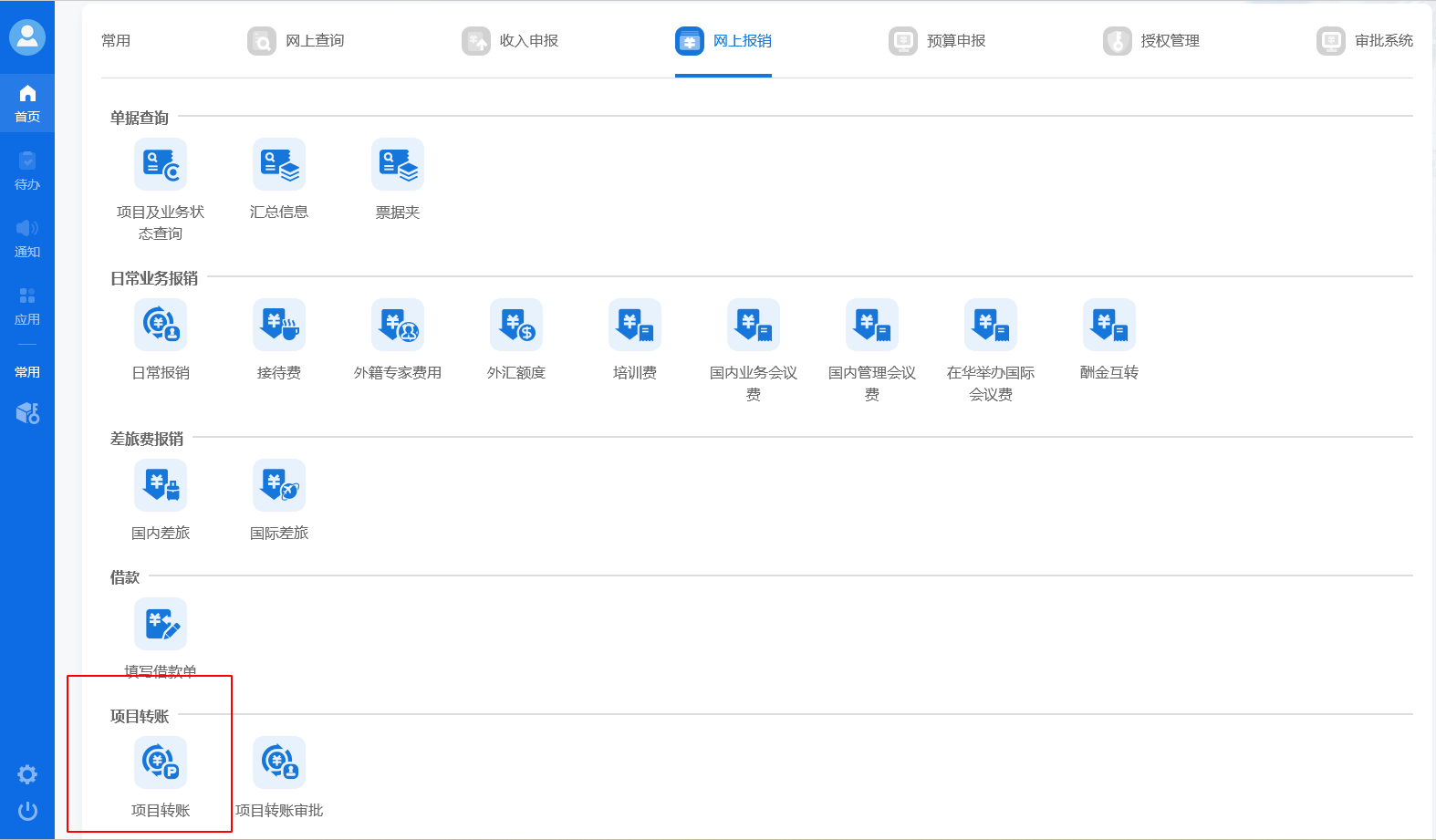Image resolution: width=1436 pixels, height=840 pixels.
Task: Click 填写借款单 loan form icon
Action: point(161,624)
